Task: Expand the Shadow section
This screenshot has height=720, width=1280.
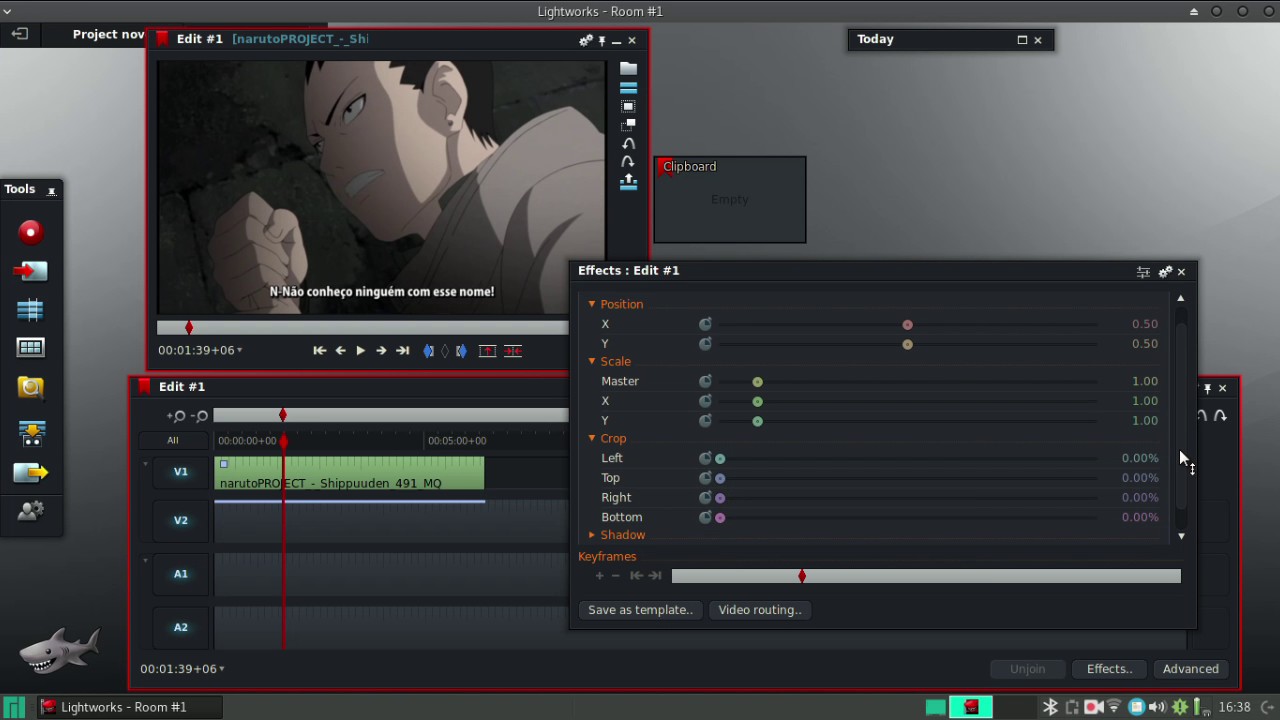Action: pos(592,535)
